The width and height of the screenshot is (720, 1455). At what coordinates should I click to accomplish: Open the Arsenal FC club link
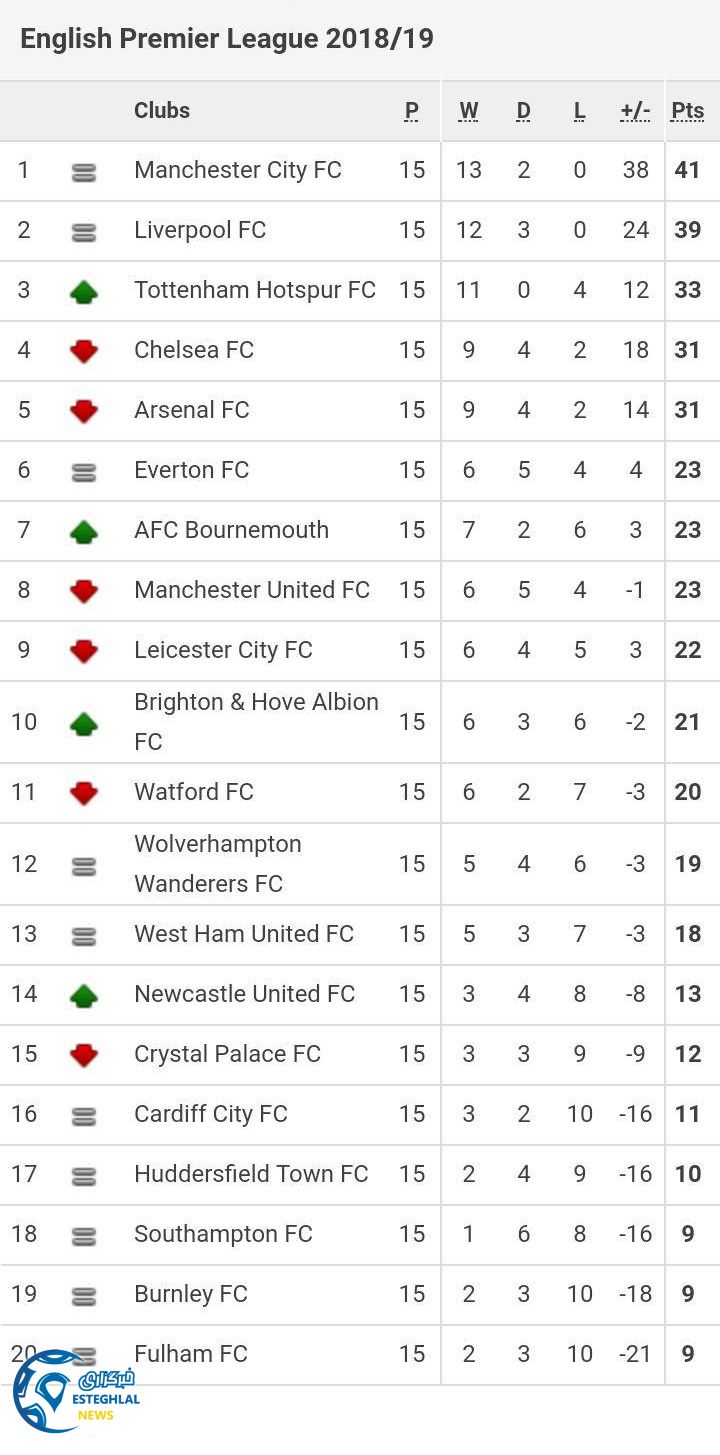(192, 410)
